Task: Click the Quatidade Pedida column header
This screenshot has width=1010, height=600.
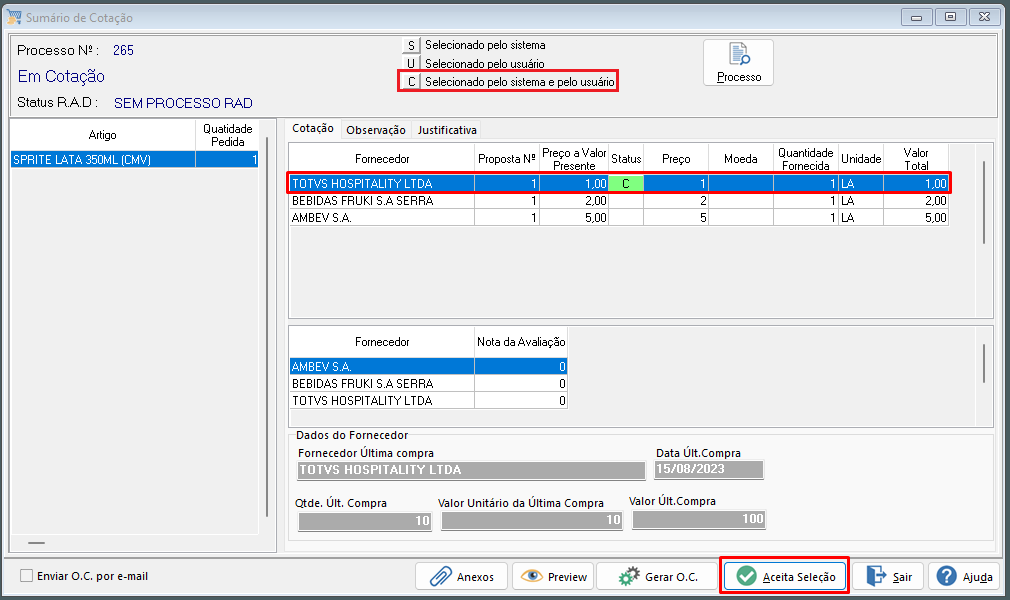Action: [x=227, y=135]
